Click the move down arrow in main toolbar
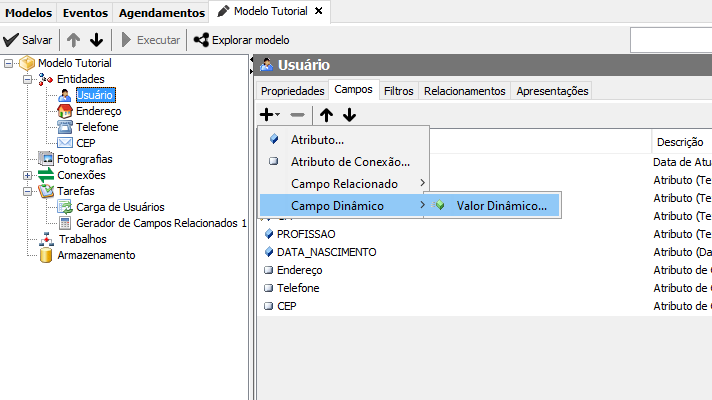Screen dimensions: 712x400 pos(96,40)
